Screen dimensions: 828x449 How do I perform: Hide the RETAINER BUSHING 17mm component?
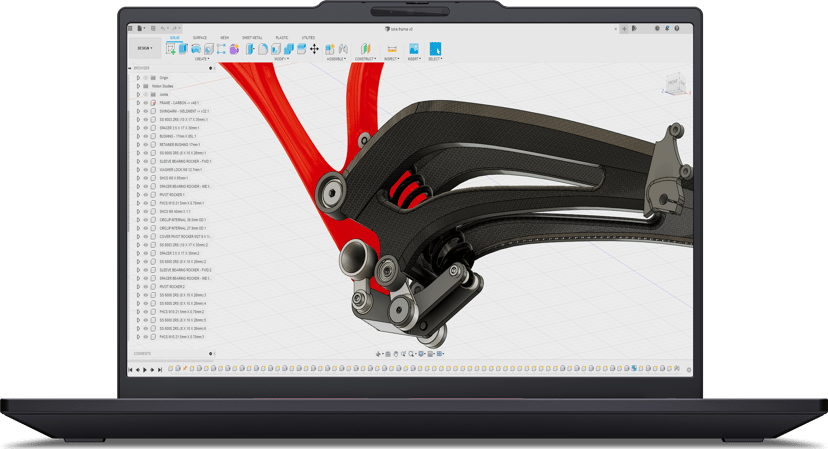146,145
